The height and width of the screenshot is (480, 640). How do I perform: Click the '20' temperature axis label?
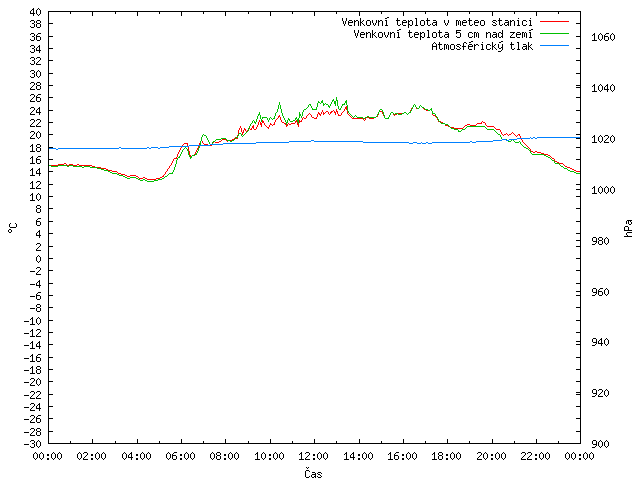36,135
